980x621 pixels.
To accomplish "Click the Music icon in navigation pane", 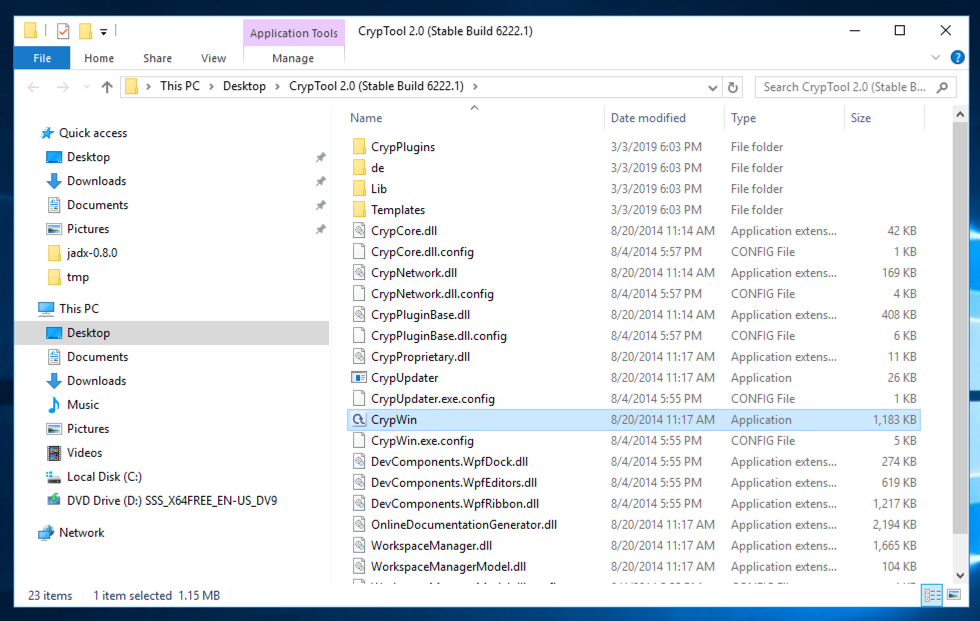I will pyautogui.click(x=54, y=405).
